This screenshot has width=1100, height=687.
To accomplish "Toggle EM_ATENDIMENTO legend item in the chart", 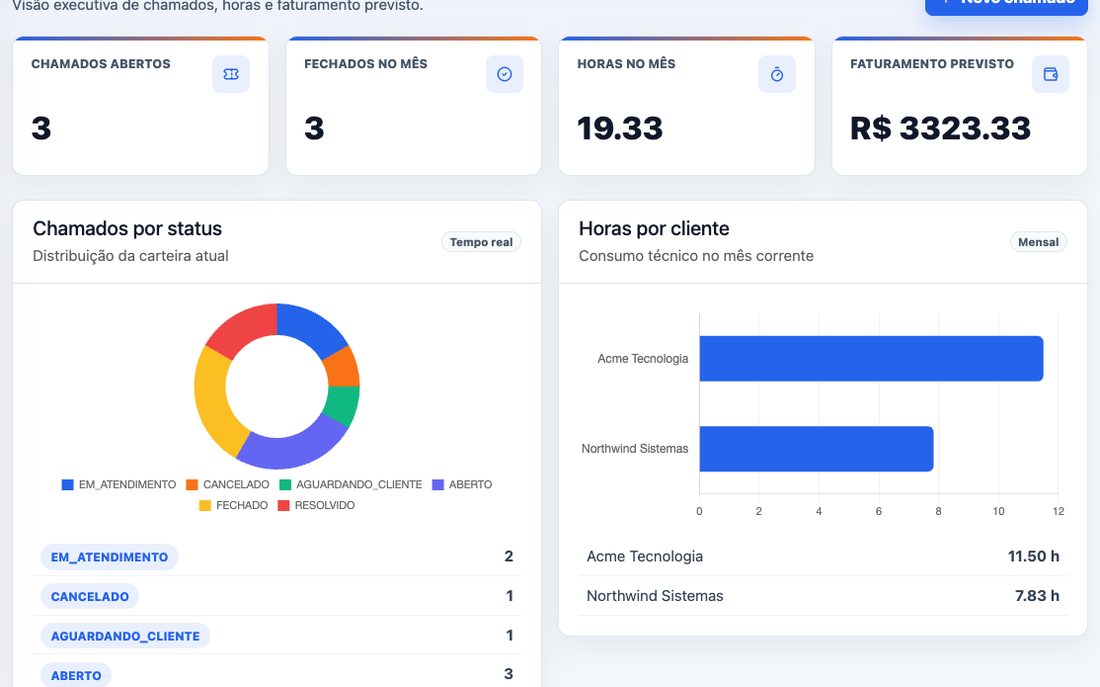I will pos(119,484).
